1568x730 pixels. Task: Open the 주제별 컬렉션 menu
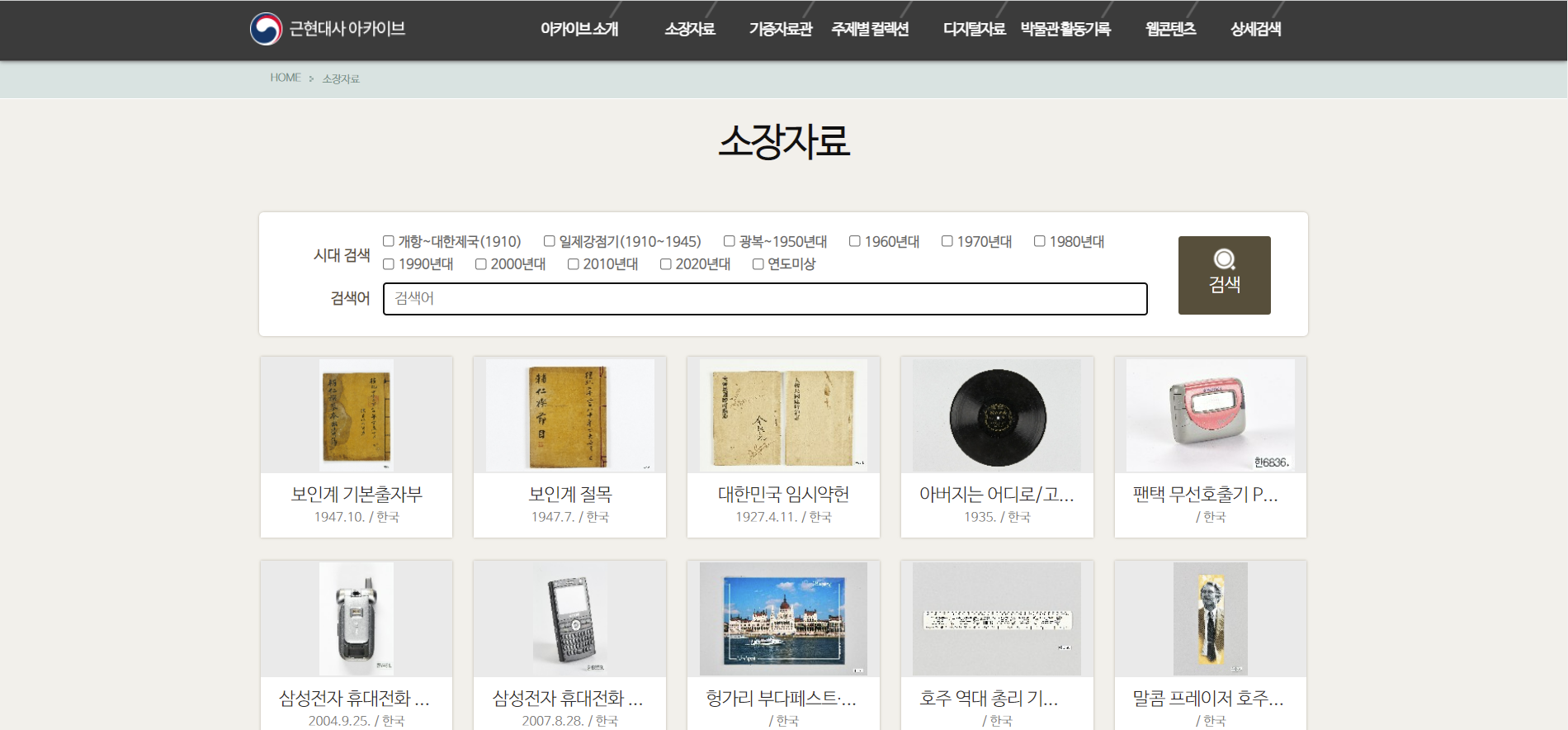(x=870, y=29)
